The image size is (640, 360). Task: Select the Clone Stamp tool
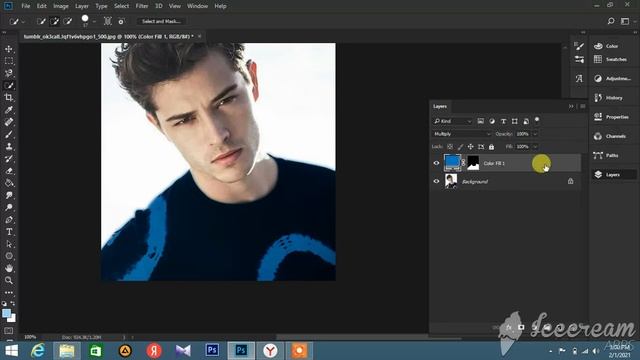tap(9, 147)
